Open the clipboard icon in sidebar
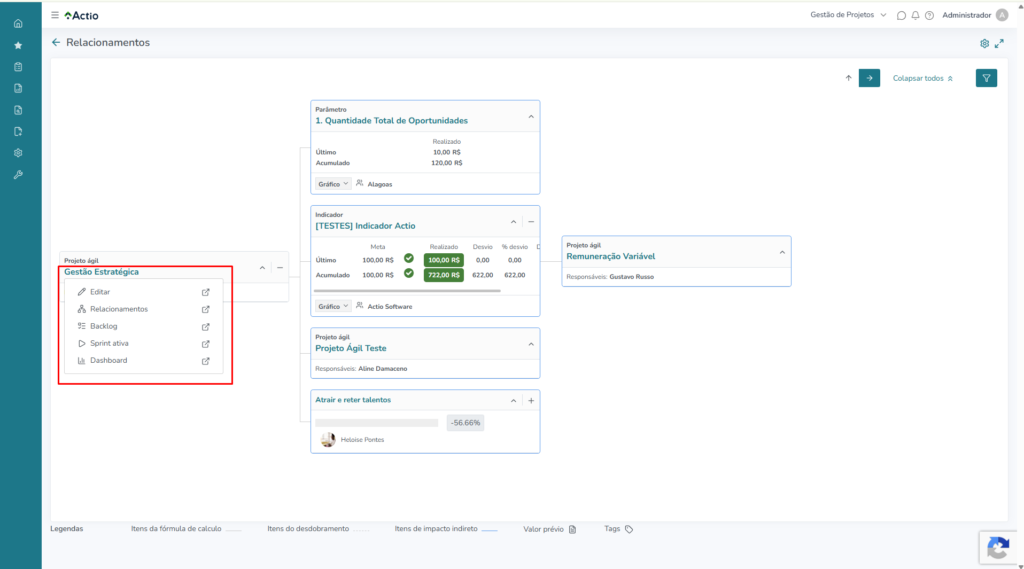The height and width of the screenshot is (569, 1024). [x=18, y=67]
